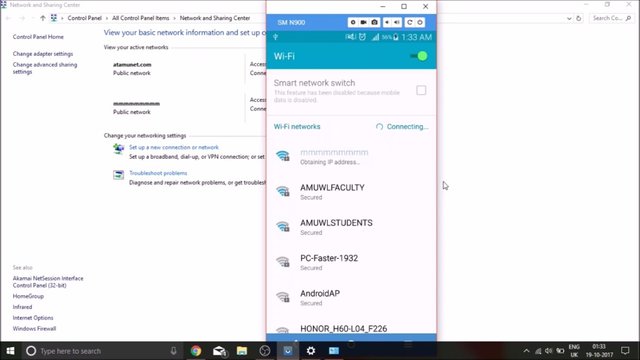Click the volume speaker icon in system tray
This screenshot has width=640, height=360.
pos(549,351)
